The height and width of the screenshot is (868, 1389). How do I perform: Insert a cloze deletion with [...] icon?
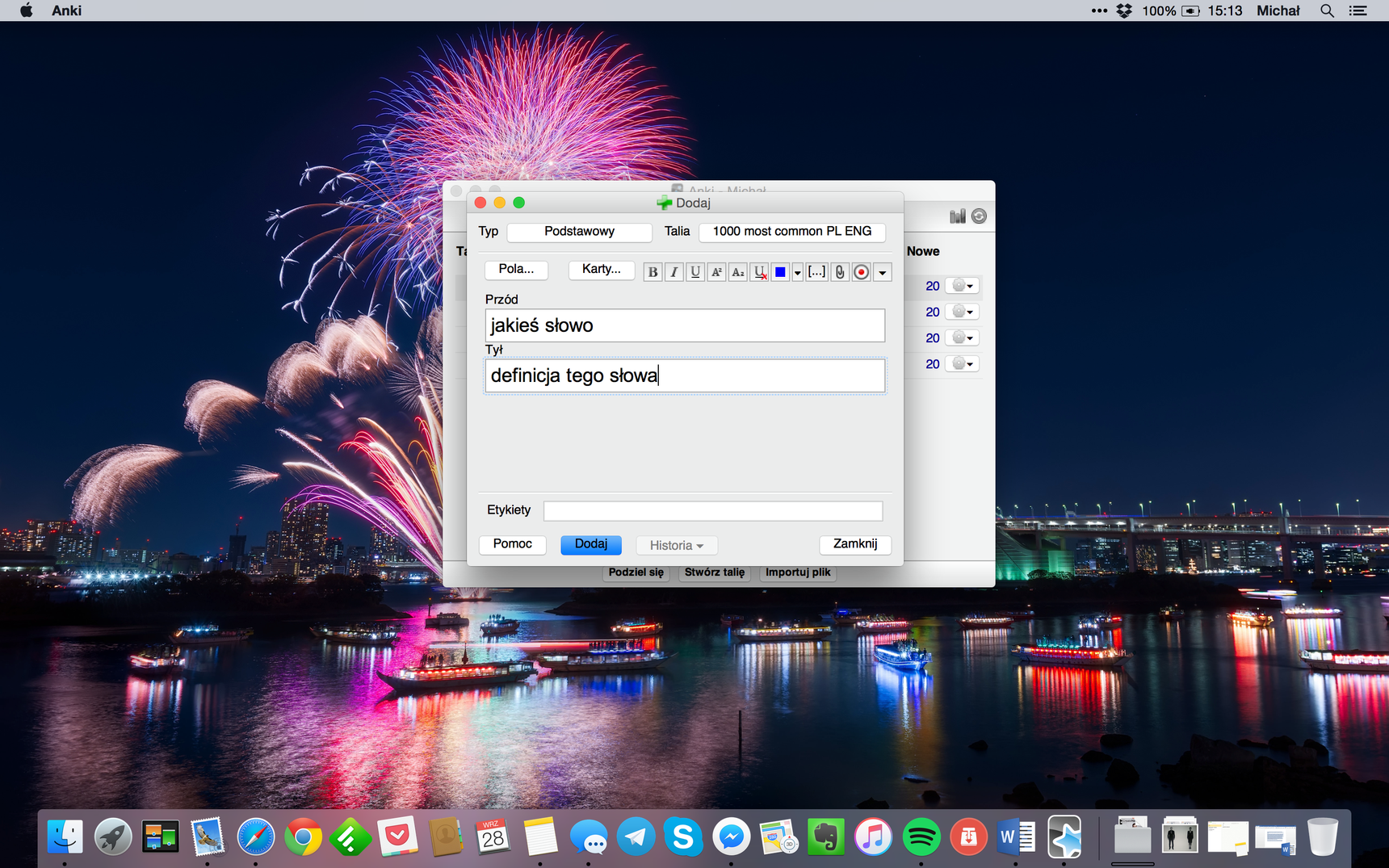(816, 272)
